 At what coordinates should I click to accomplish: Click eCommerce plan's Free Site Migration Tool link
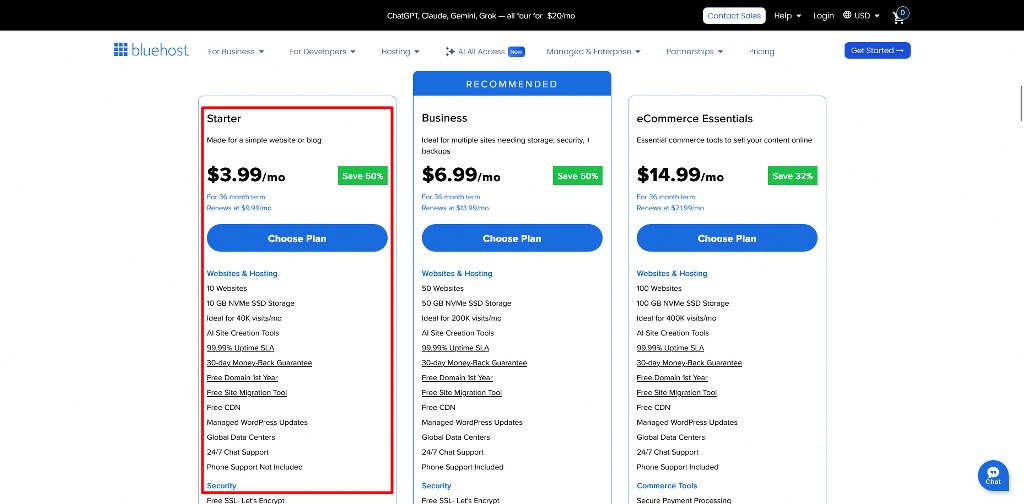pos(677,393)
